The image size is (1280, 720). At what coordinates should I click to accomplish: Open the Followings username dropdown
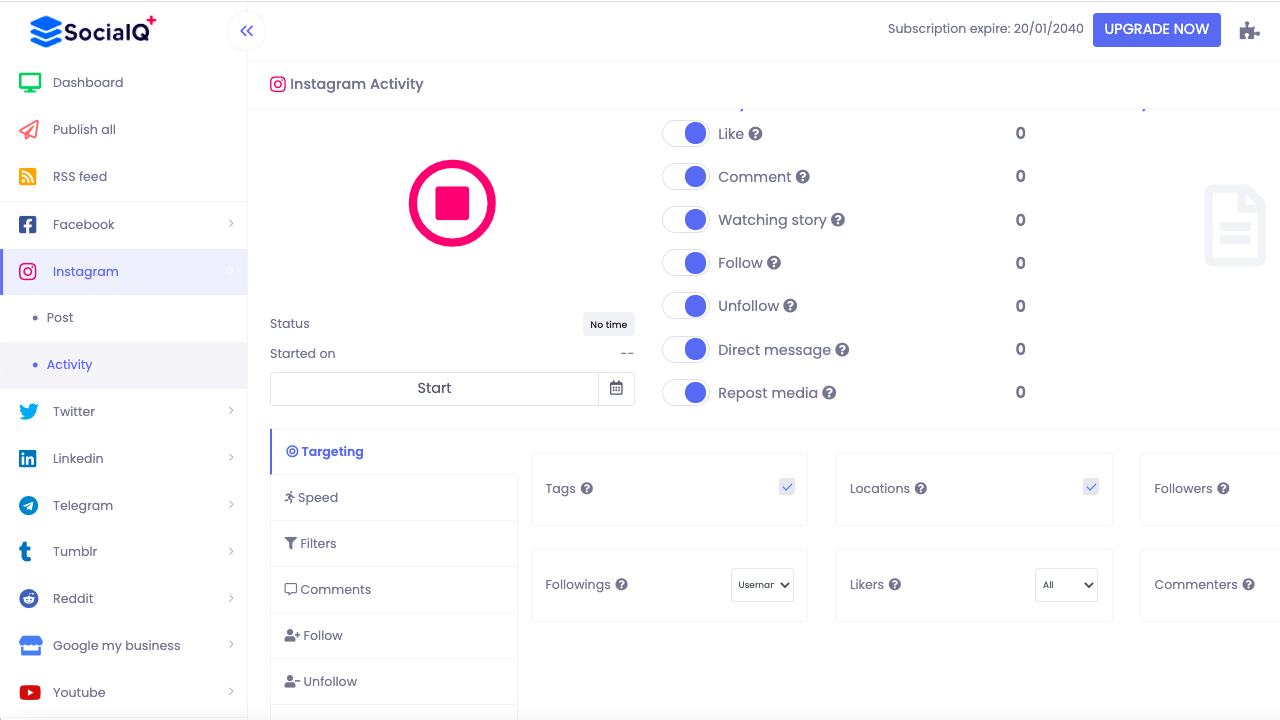tap(762, 585)
